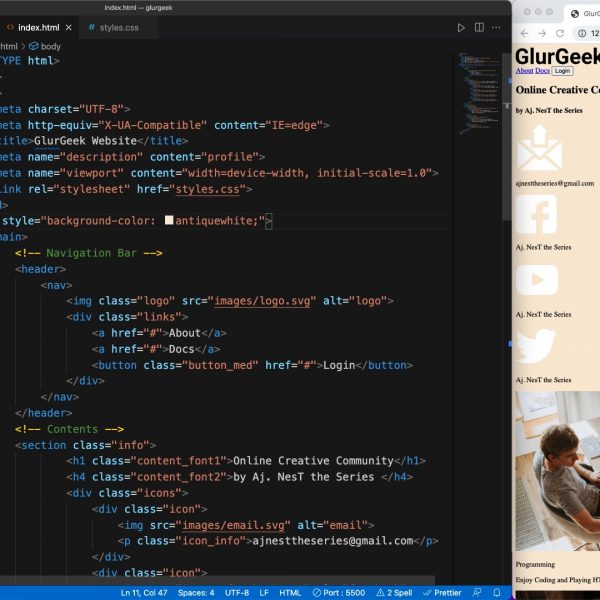600x600 pixels.
Task: Select the index.html editor tab
Action: [x=37, y=27]
